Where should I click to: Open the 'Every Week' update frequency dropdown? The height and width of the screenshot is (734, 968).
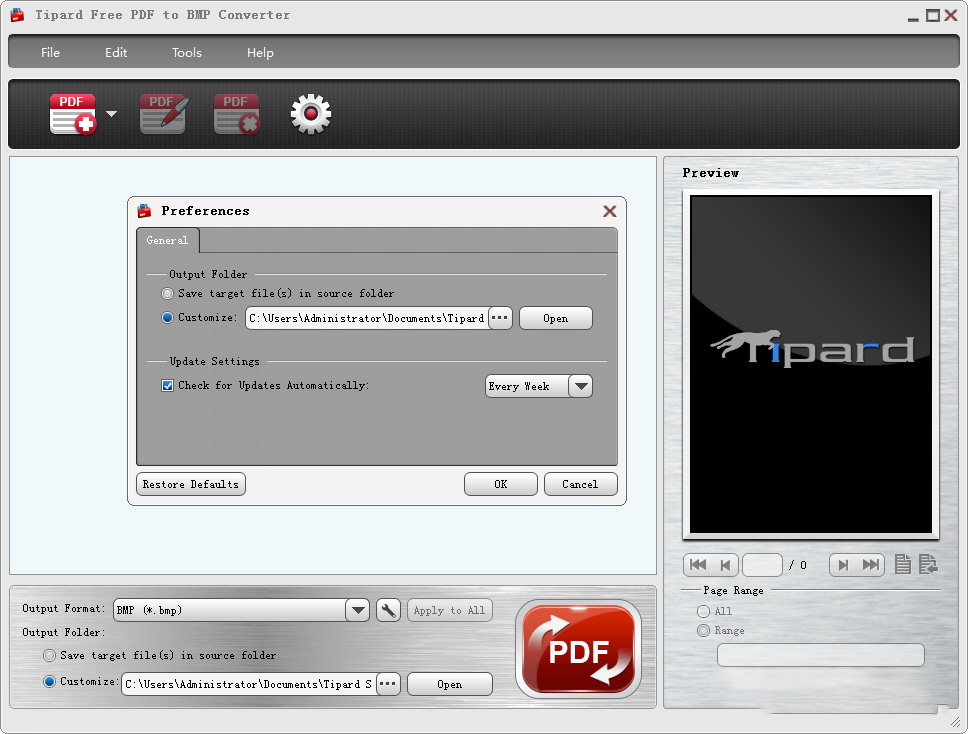(580, 385)
